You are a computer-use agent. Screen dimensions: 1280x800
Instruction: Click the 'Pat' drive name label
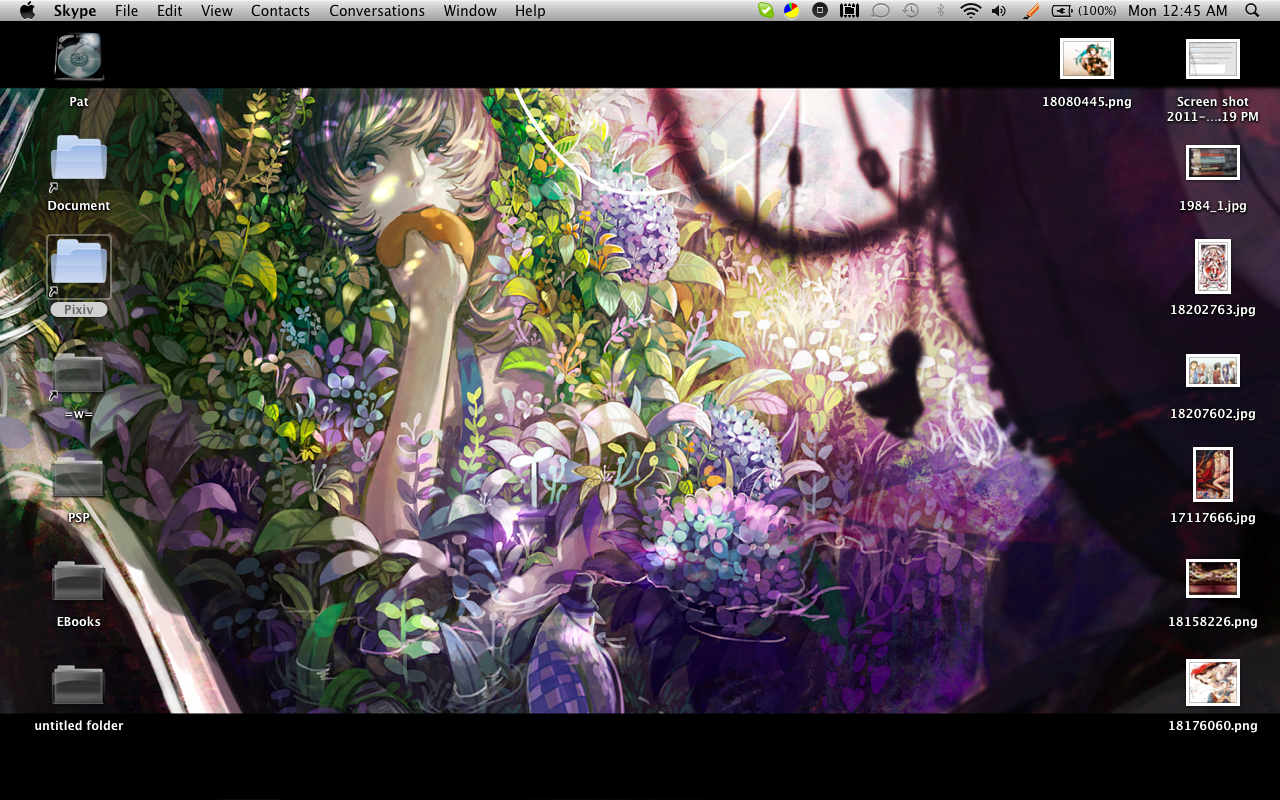[x=79, y=102]
